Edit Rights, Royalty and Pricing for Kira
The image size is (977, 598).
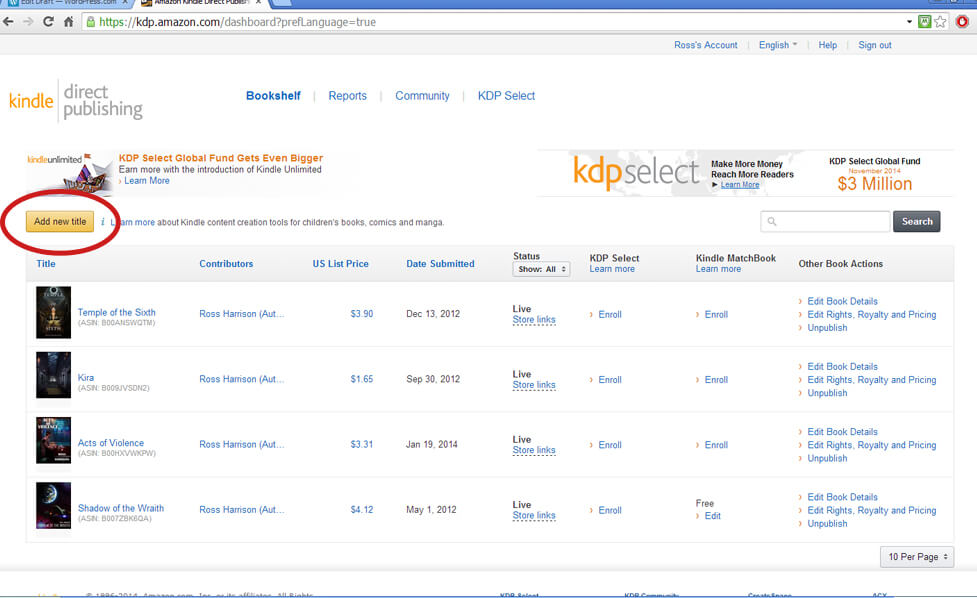pos(872,380)
